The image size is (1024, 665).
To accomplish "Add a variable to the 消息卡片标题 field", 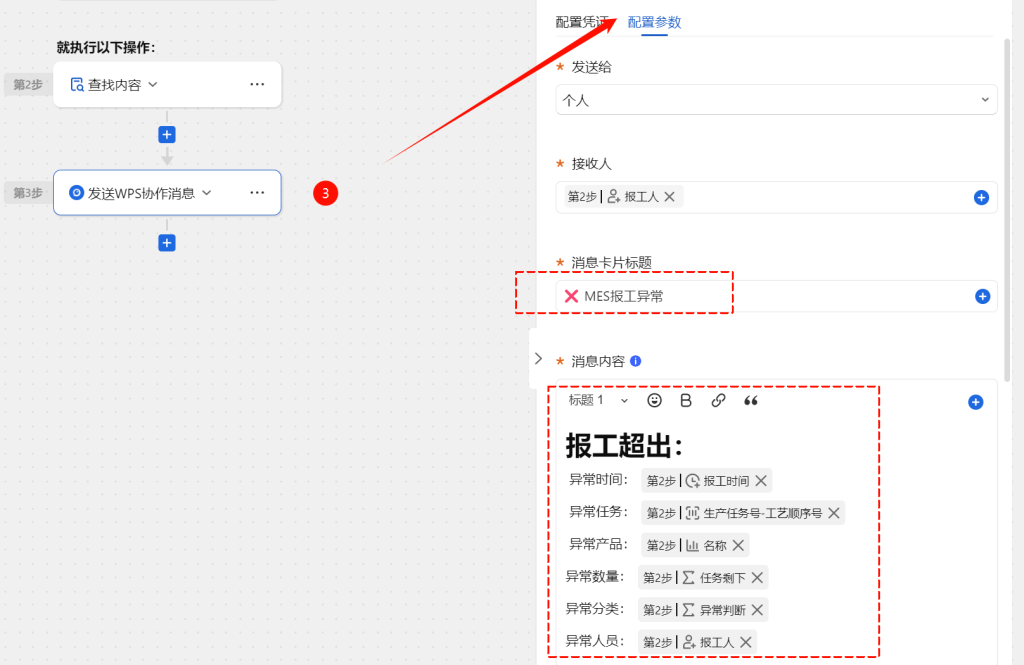I will tap(982, 297).
